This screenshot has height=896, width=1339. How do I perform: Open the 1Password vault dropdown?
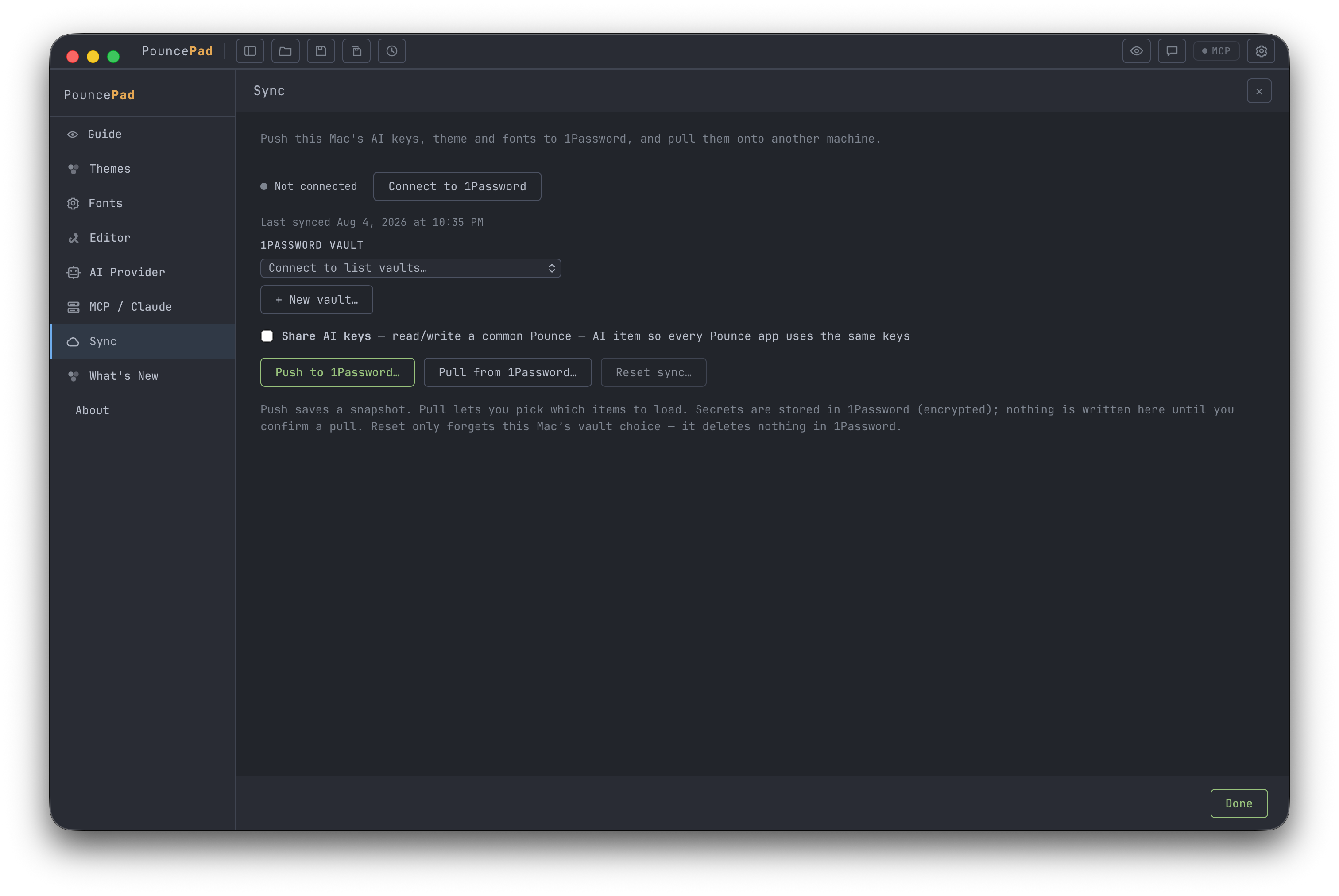click(410, 268)
